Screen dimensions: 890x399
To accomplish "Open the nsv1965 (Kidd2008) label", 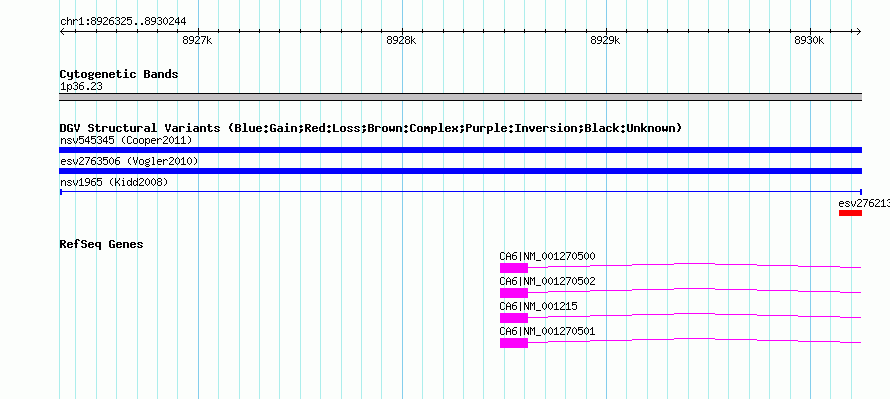I will click(114, 182).
